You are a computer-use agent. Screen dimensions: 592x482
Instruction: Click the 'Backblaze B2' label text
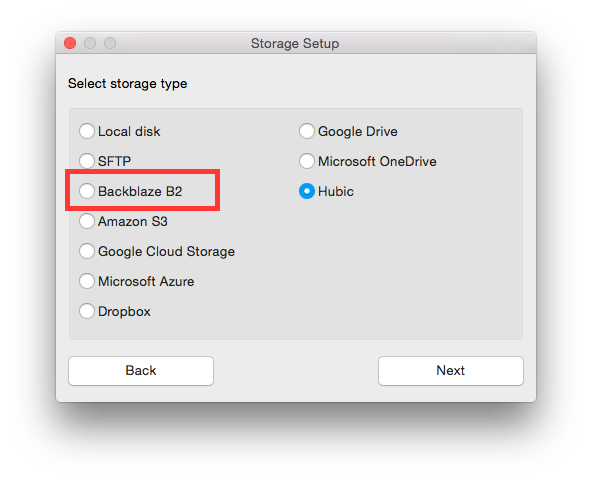(140, 191)
